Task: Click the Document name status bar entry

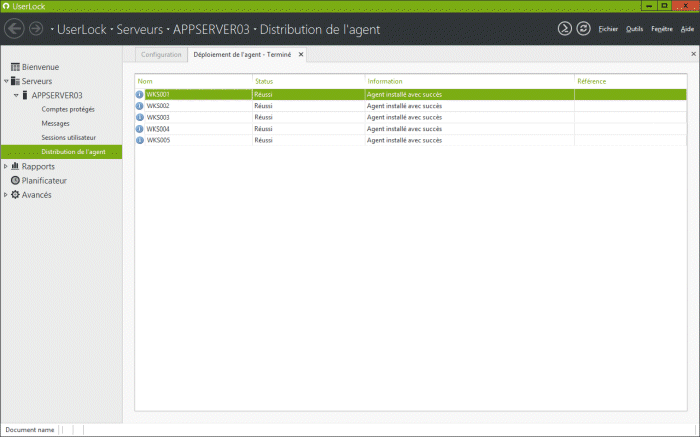Action: 29,430
